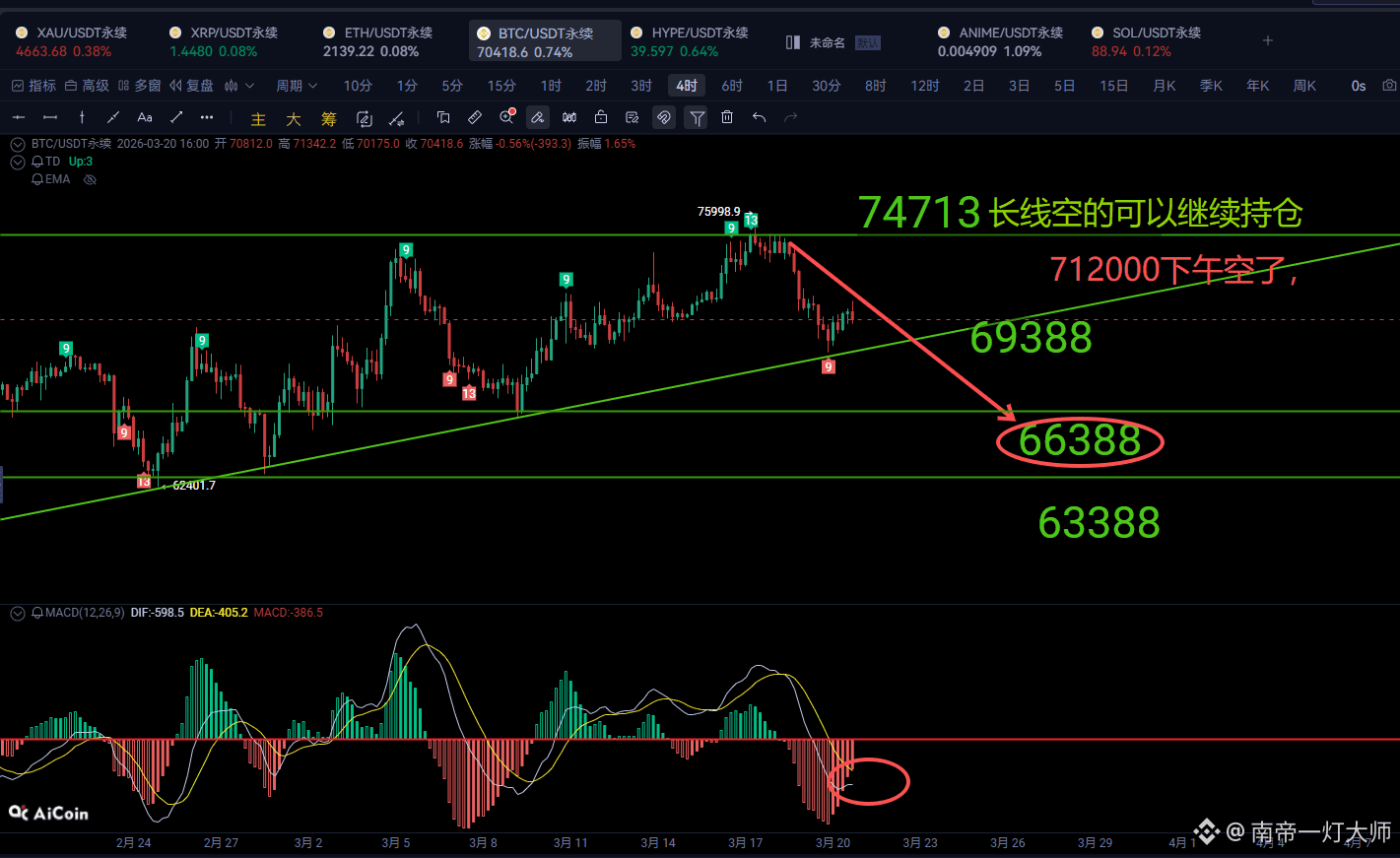
Task: Click the 筹 chip distribution icon
Action: pos(329,119)
